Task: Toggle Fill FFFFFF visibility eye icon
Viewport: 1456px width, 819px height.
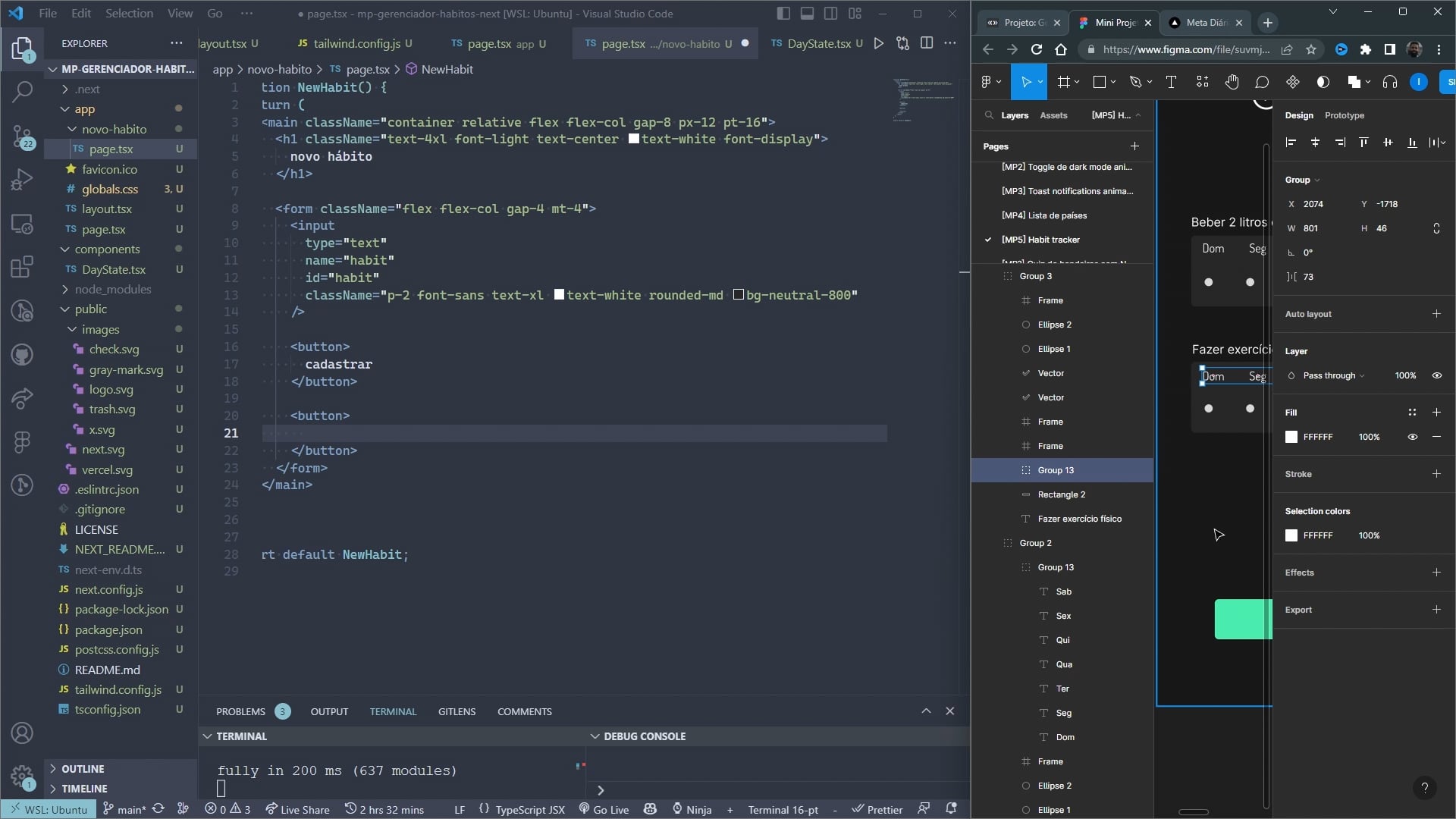Action: (x=1412, y=437)
